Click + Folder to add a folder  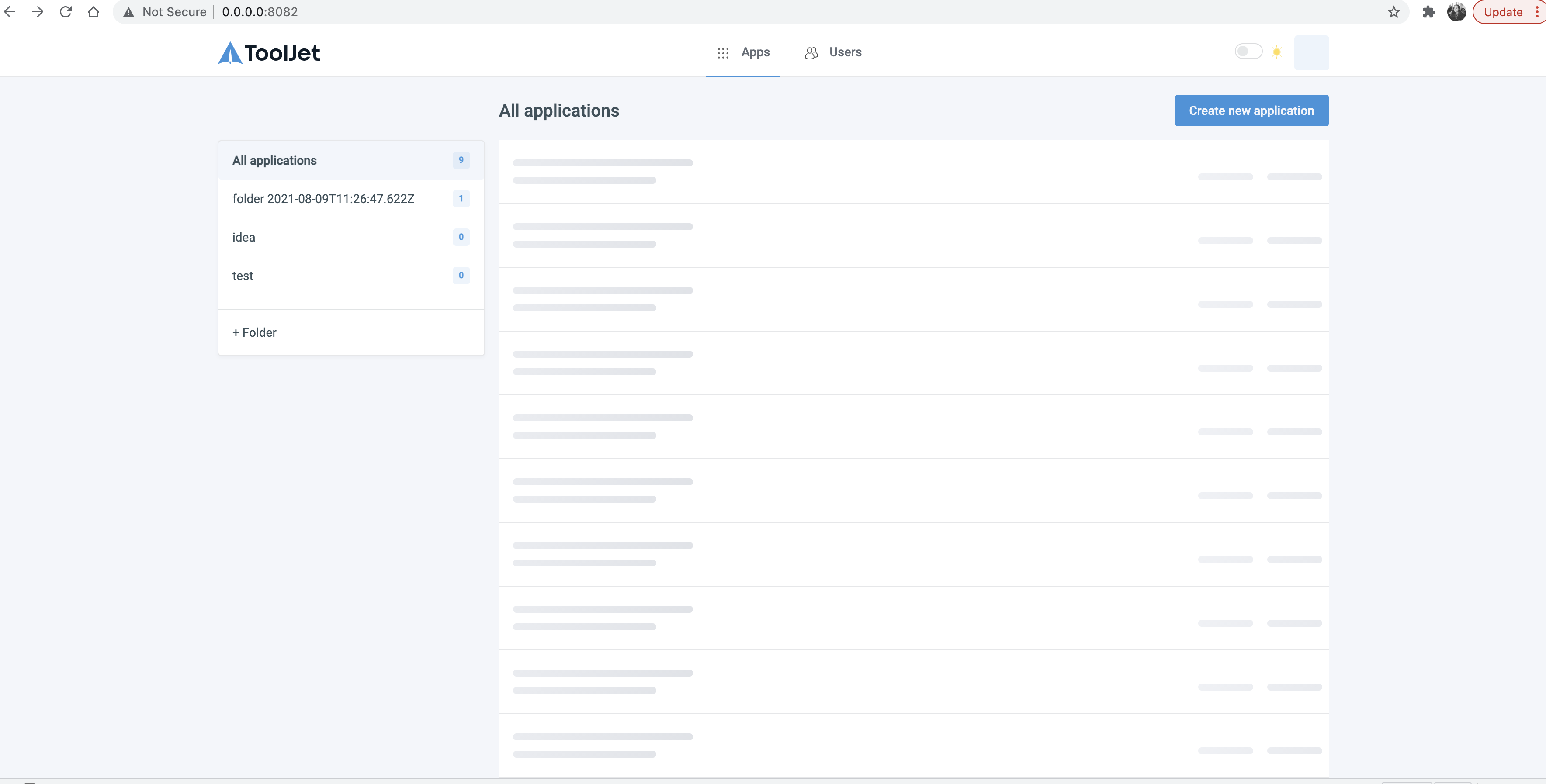click(254, 332)
